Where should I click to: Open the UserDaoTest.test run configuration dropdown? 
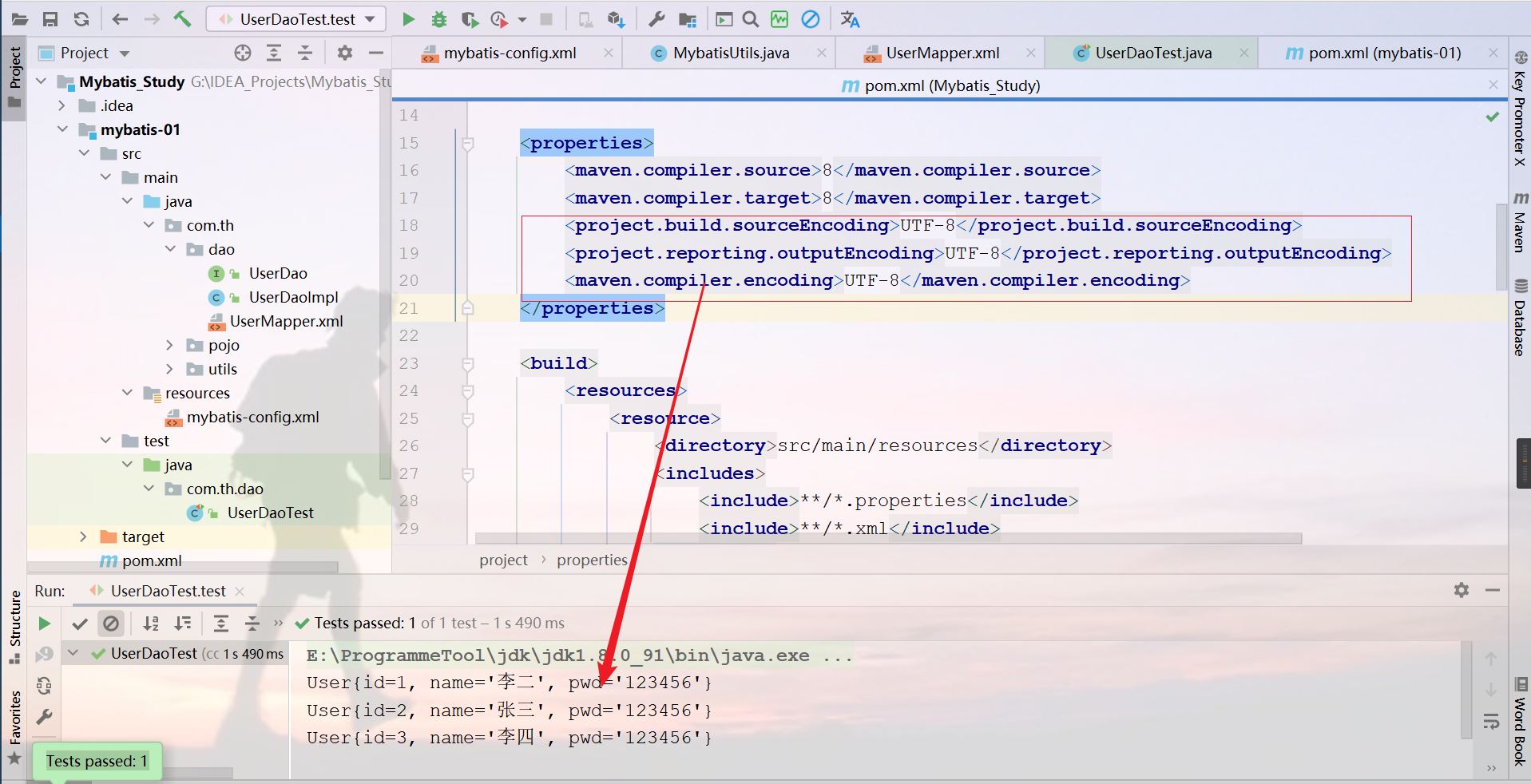point(296,19)
